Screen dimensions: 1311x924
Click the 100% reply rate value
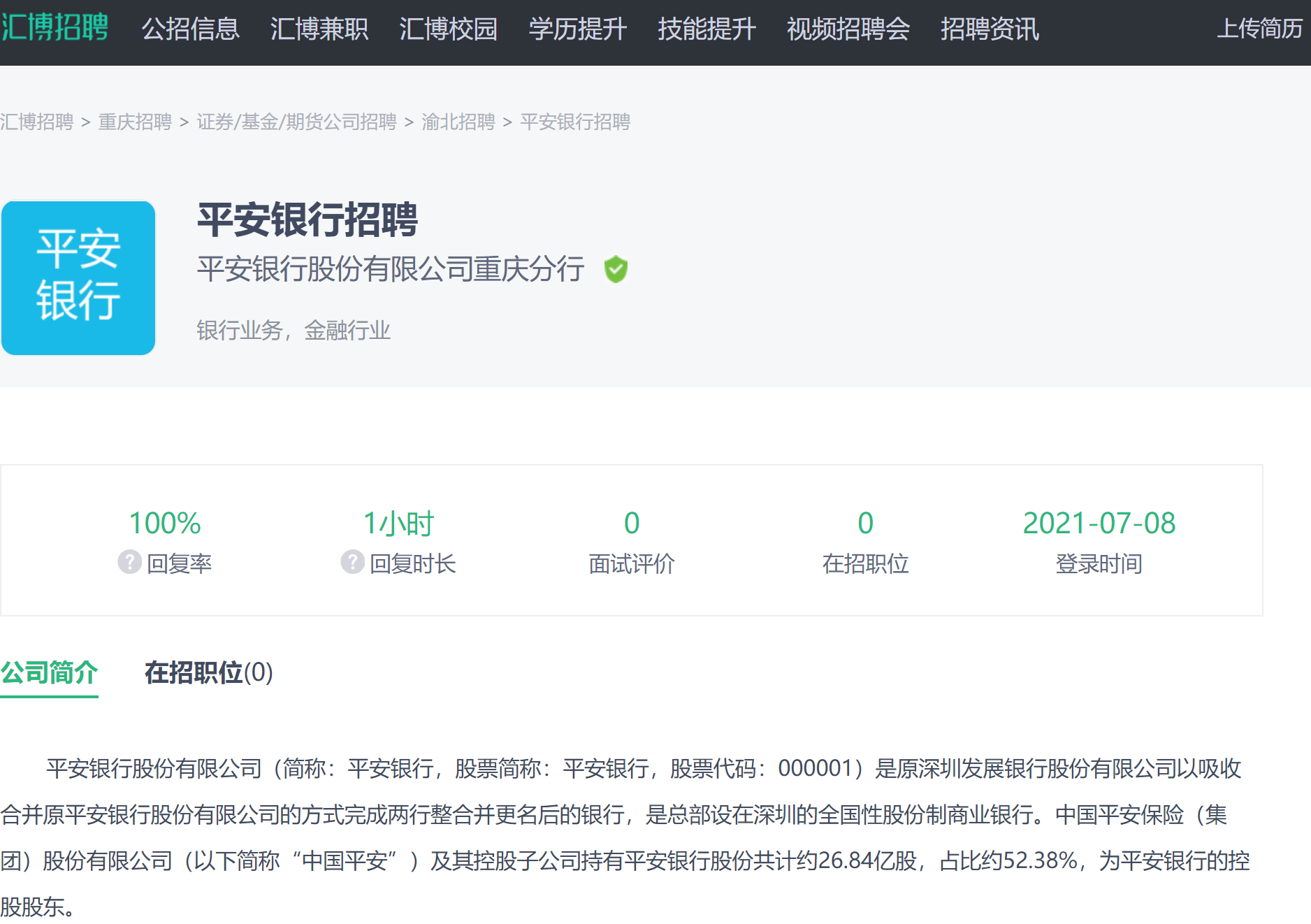coord(165,524)
